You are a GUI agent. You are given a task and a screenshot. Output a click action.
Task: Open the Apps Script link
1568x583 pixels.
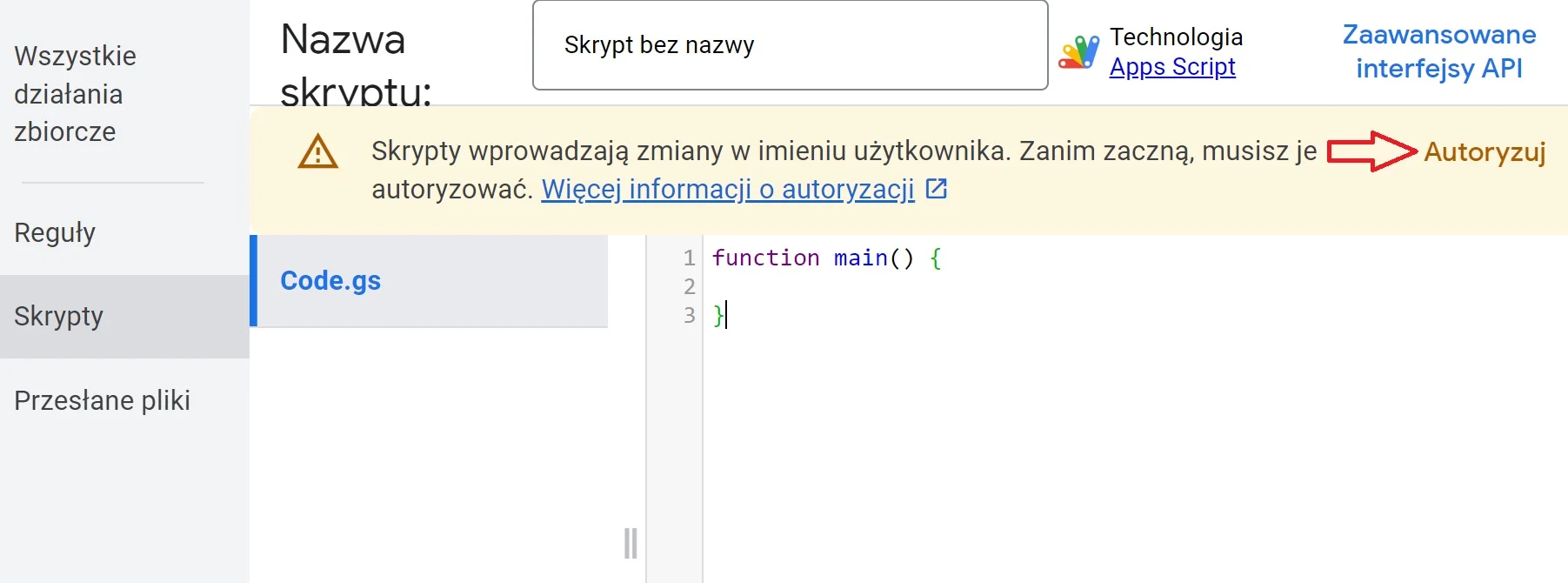pos(1172,67)
